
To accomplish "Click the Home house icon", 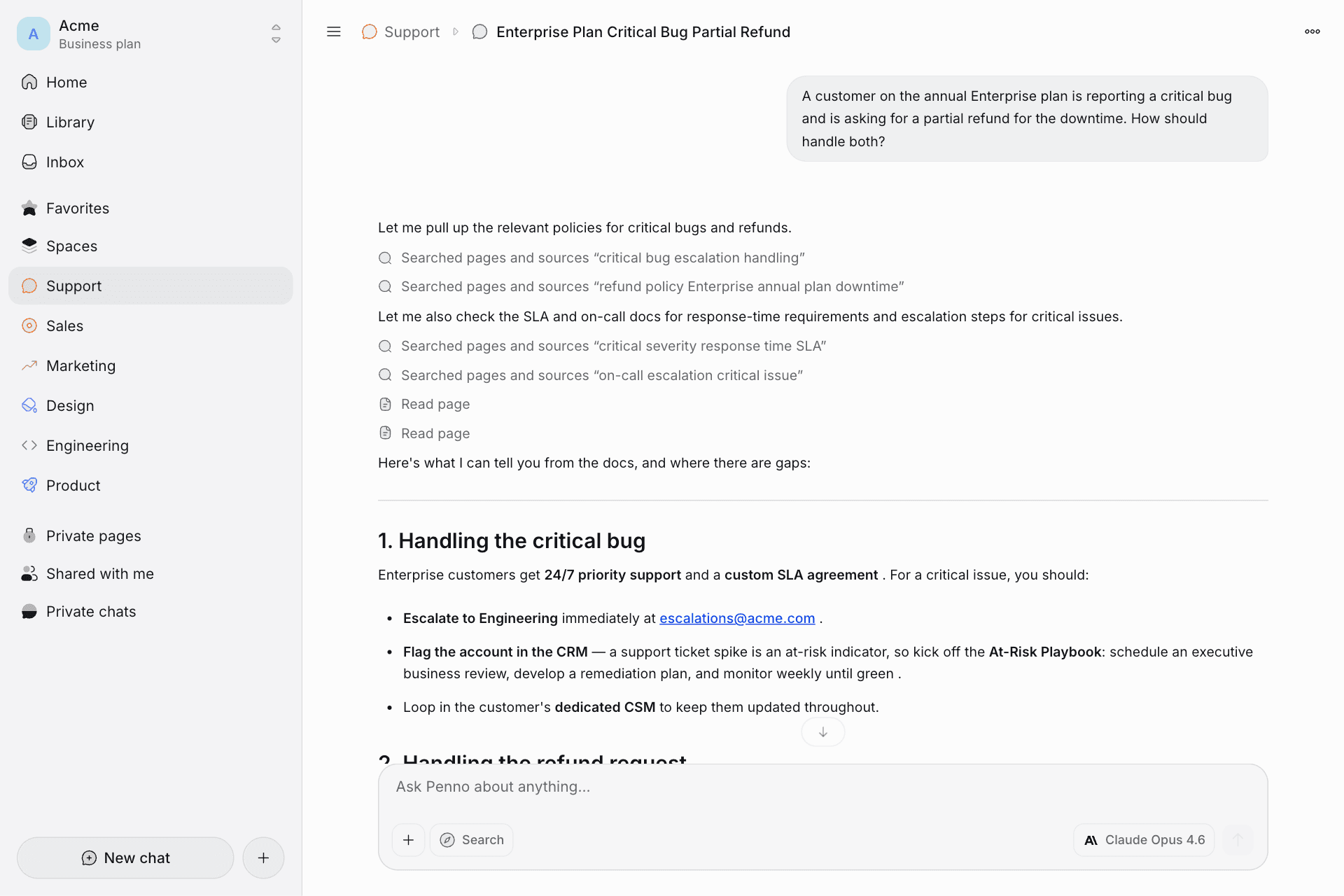I will tap(29, 82).
